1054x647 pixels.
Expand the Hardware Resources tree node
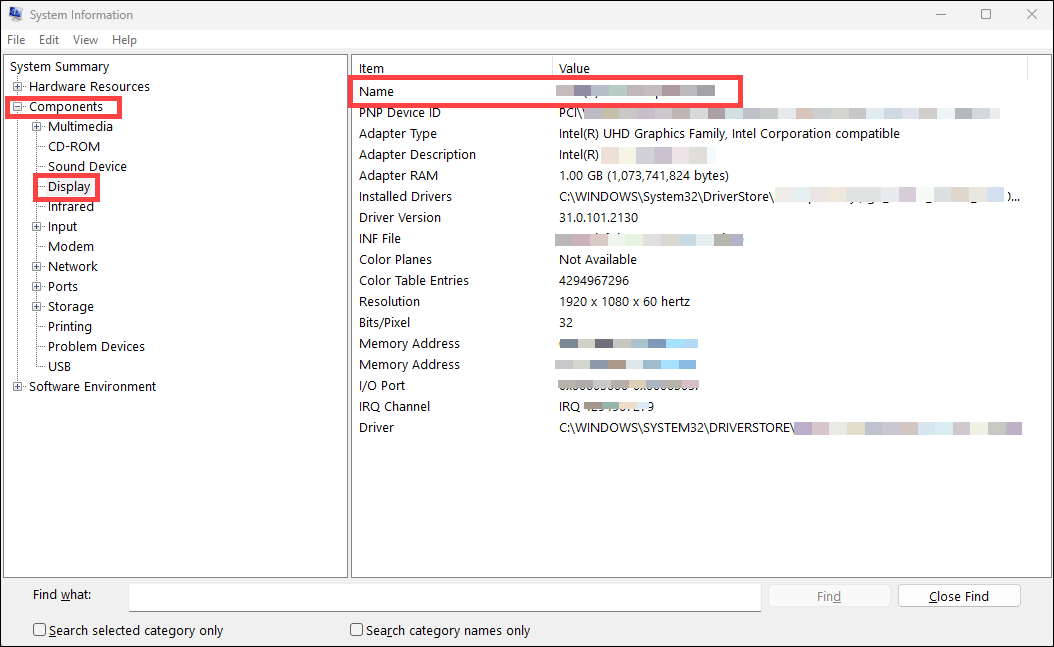click(18, 87)
